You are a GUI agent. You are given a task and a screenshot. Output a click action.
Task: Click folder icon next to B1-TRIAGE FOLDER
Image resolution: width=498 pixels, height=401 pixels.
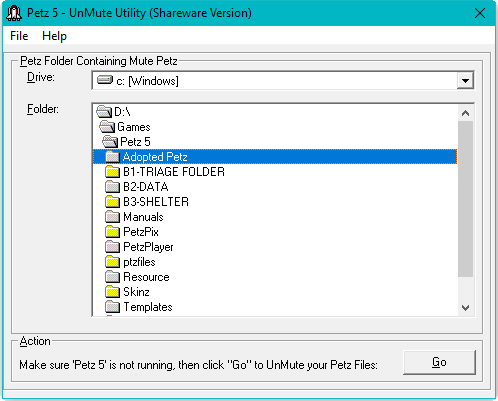(x=112, y=172)
